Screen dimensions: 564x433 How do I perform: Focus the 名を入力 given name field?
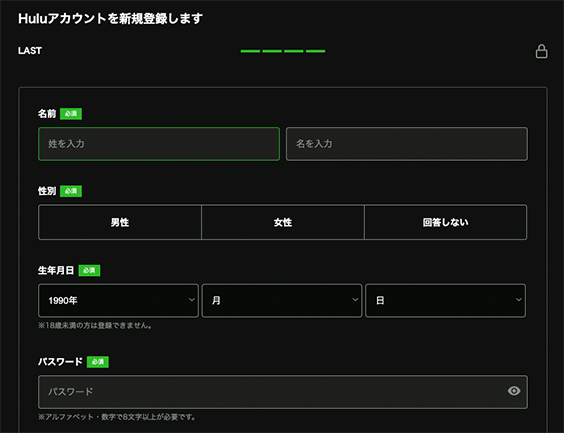[407, 144]
